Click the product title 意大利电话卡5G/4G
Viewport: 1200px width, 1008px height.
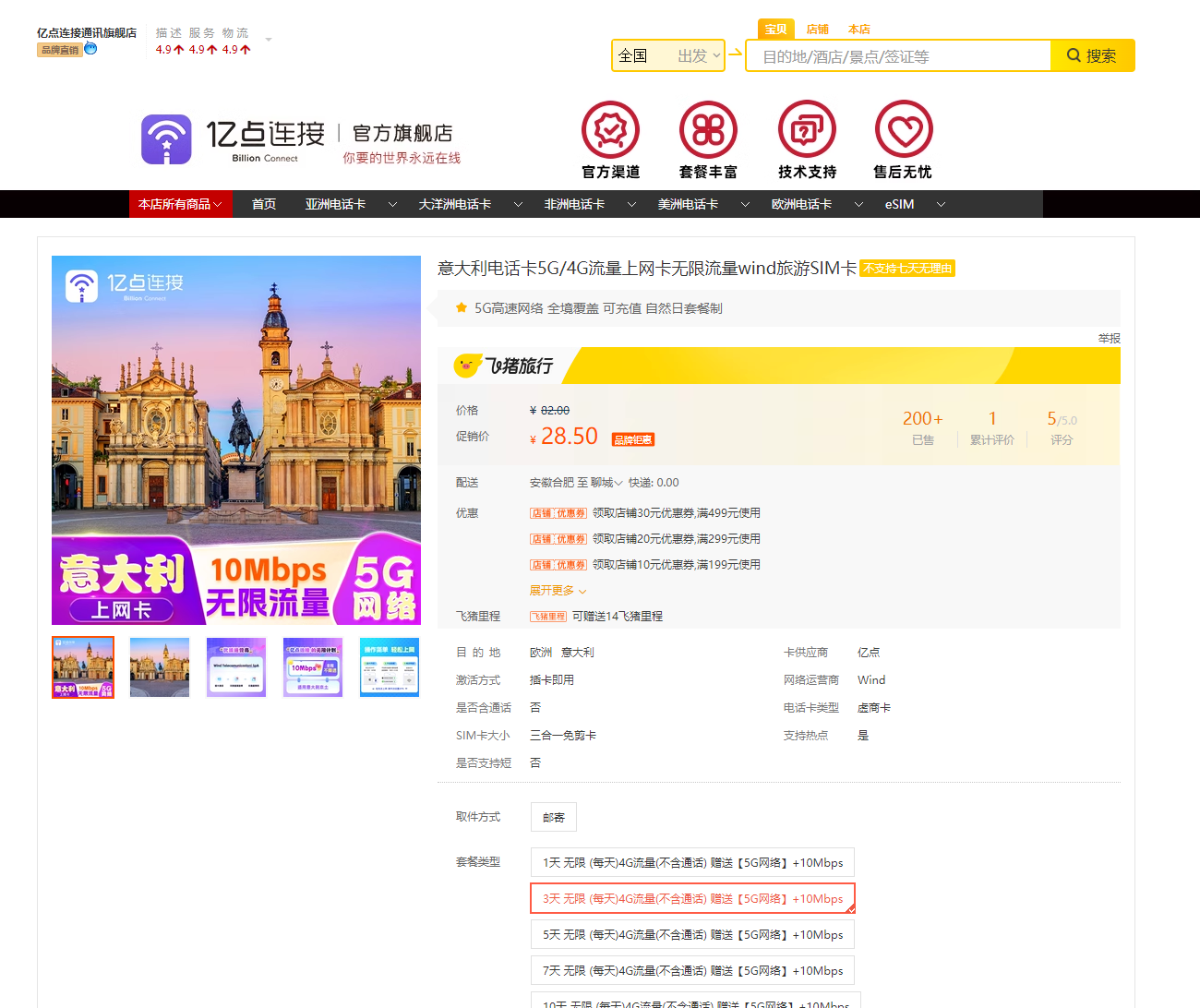coord(647,269)
